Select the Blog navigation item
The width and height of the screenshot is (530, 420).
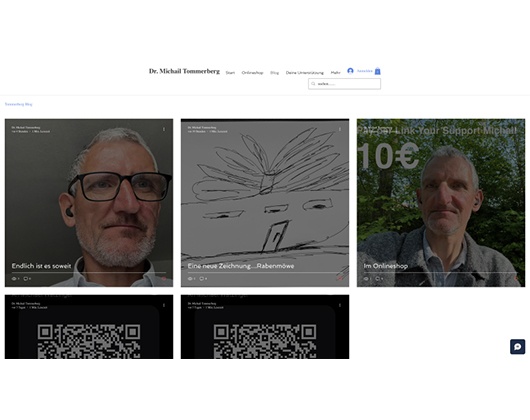point(274,73)
